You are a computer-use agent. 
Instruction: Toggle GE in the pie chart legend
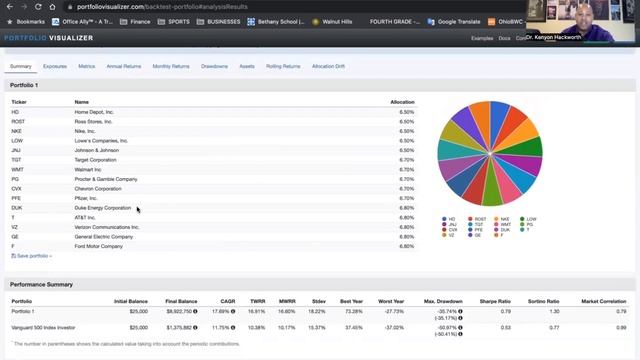(474, 235)
